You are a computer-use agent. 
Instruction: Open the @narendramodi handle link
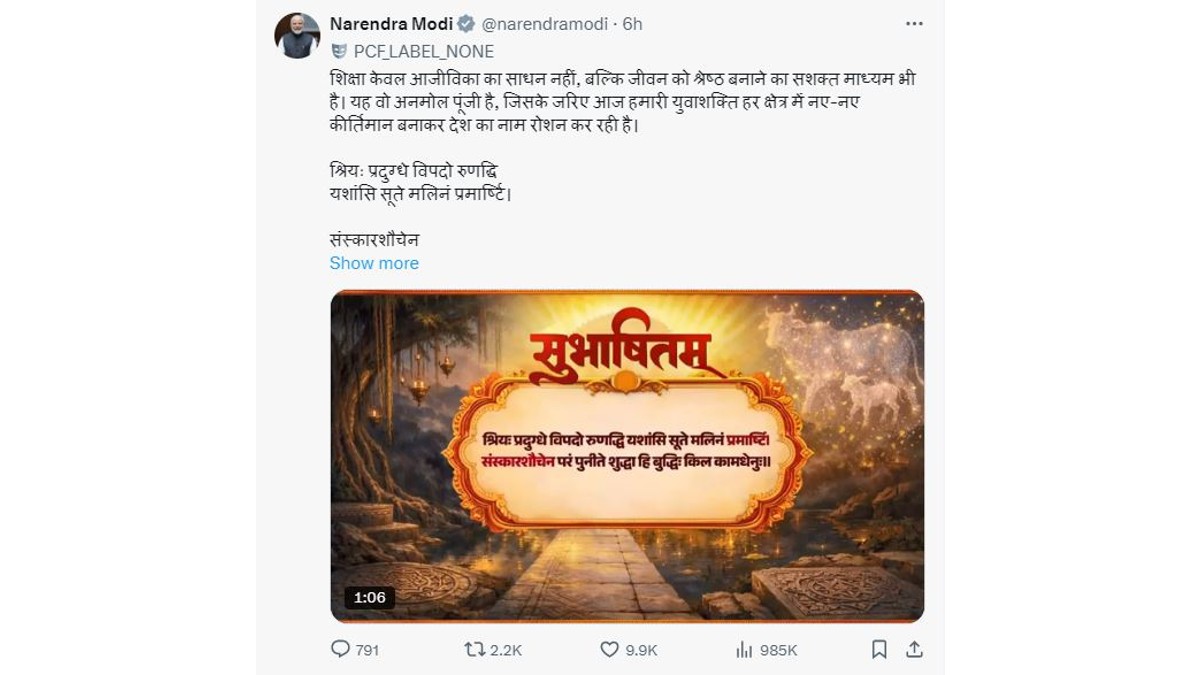[546, 24]
